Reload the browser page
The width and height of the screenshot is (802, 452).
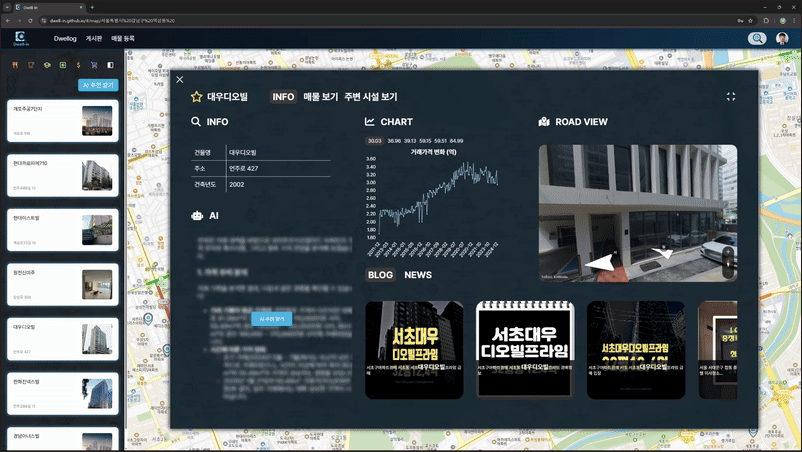click(x=30, y=20)
